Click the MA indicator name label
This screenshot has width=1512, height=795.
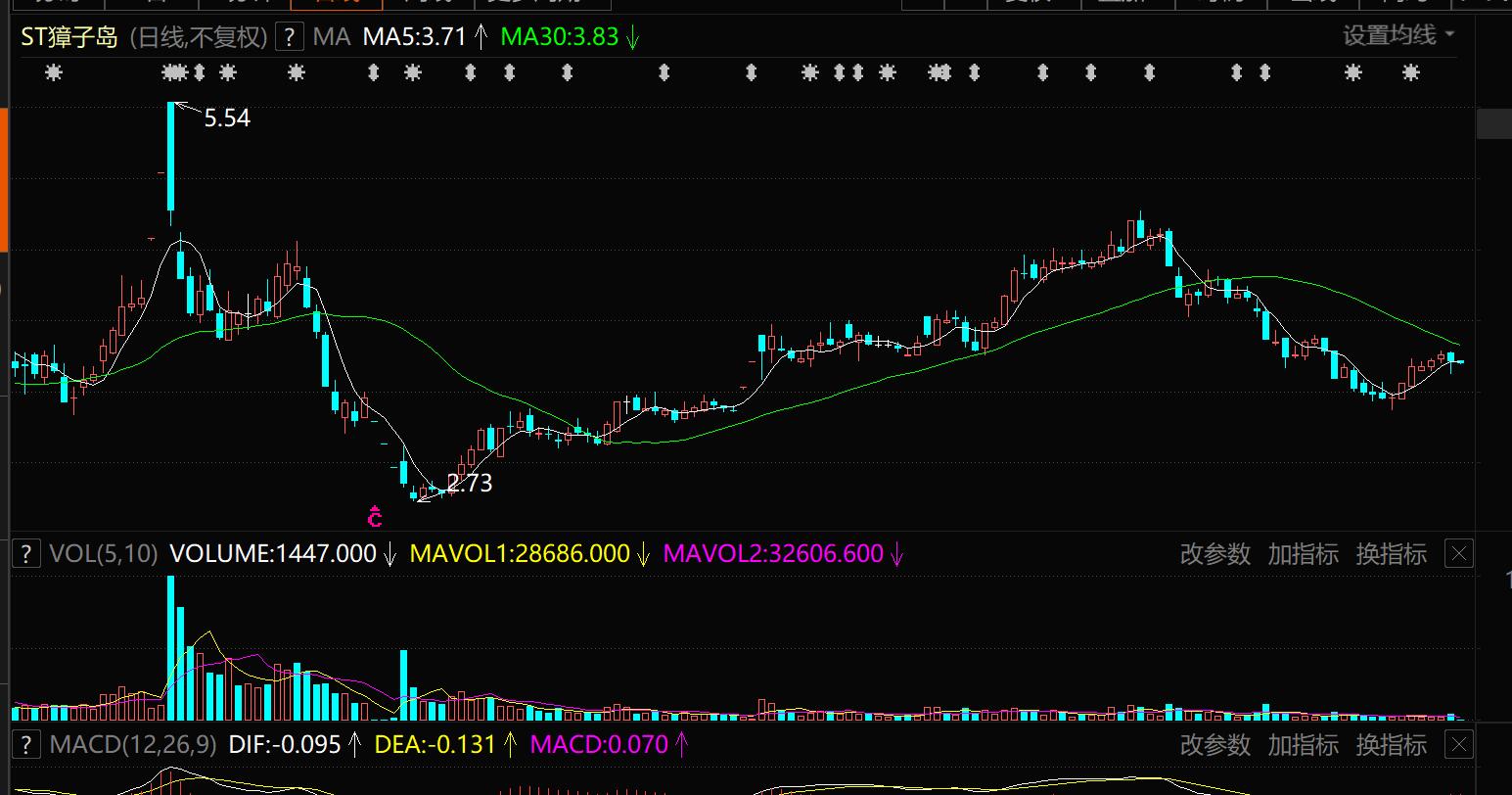[332, 37]
